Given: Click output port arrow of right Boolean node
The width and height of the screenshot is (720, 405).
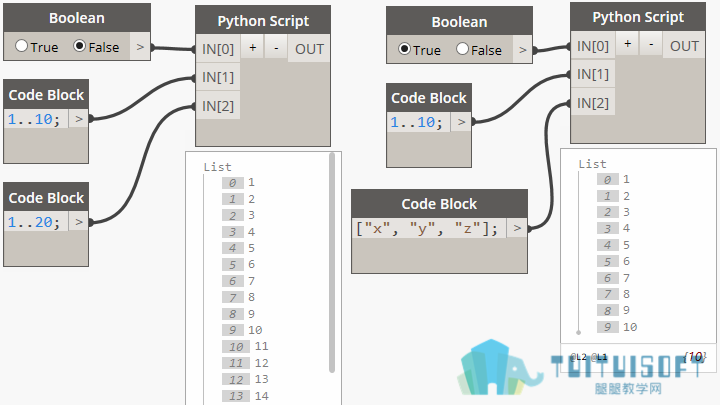Looking at the screenshot, I should click(x=523, y=49).
